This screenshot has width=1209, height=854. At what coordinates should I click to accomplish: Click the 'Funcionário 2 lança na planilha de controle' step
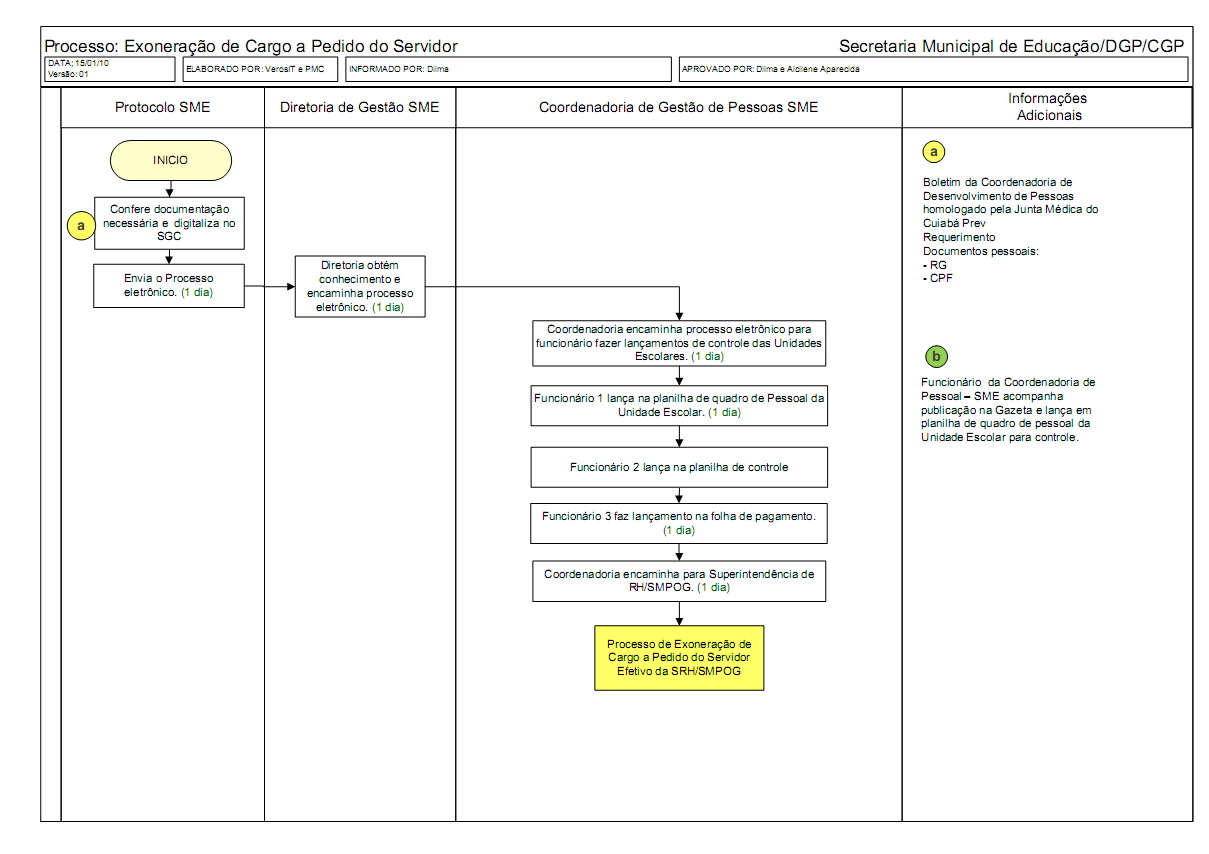coord(680,467)
